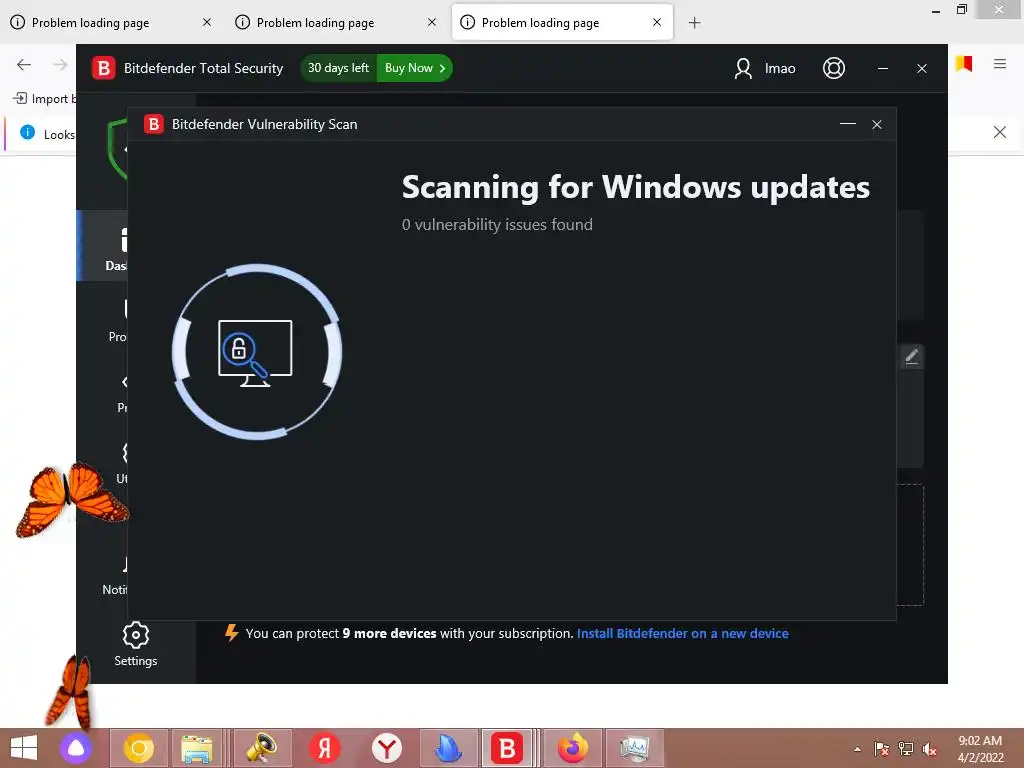Open the purple Alice assistant taskbar icon

pyautogui.click(x=76, y=748)
